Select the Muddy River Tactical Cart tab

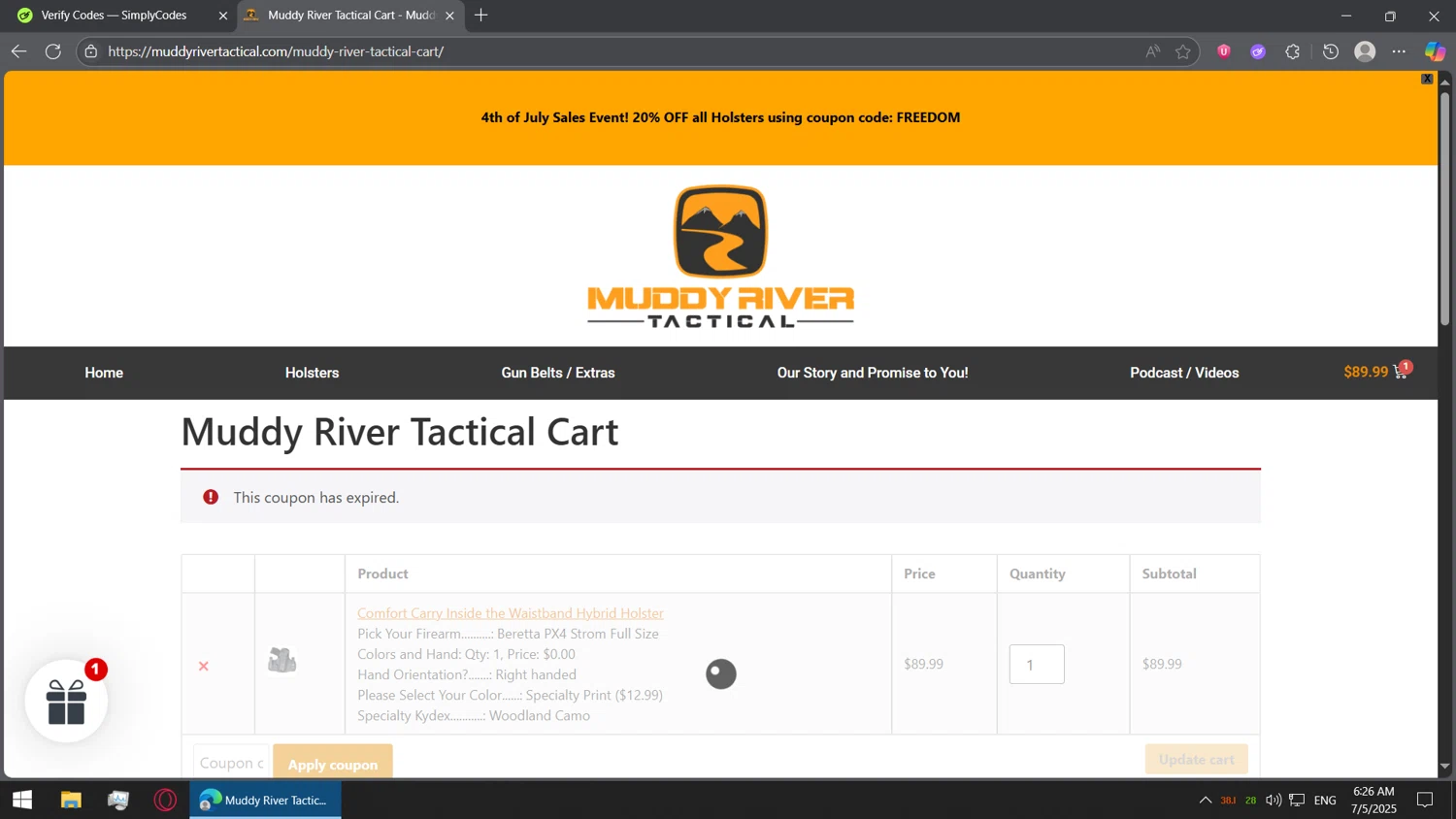pyautogui.click(x=350, y=16)
